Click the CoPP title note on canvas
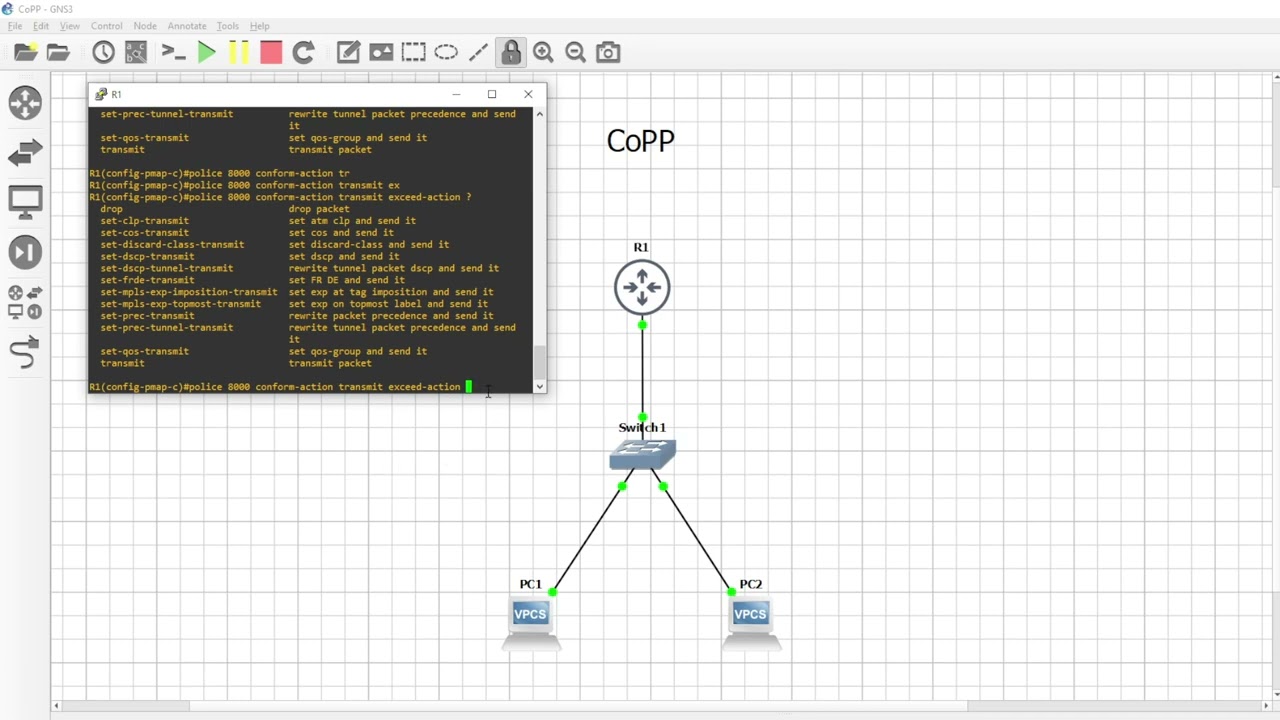Viewport: 1280px width, 720px height. [x=641, y=141]
